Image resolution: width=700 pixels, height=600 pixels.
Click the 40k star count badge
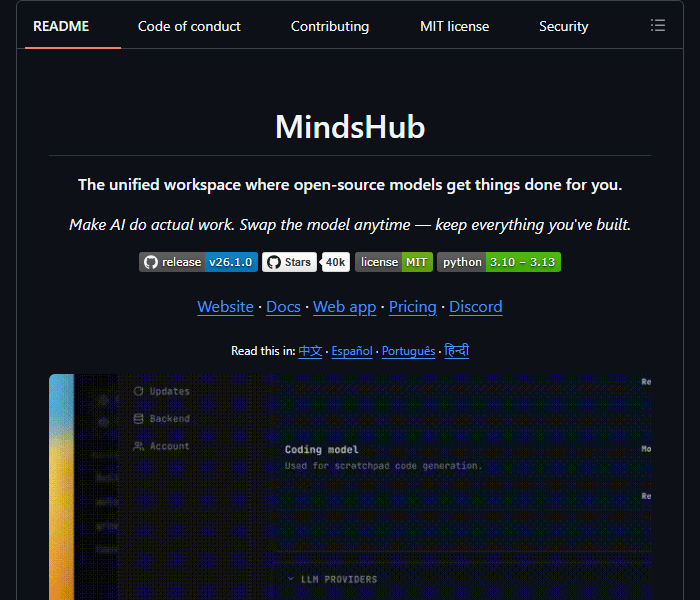[335, 262]
